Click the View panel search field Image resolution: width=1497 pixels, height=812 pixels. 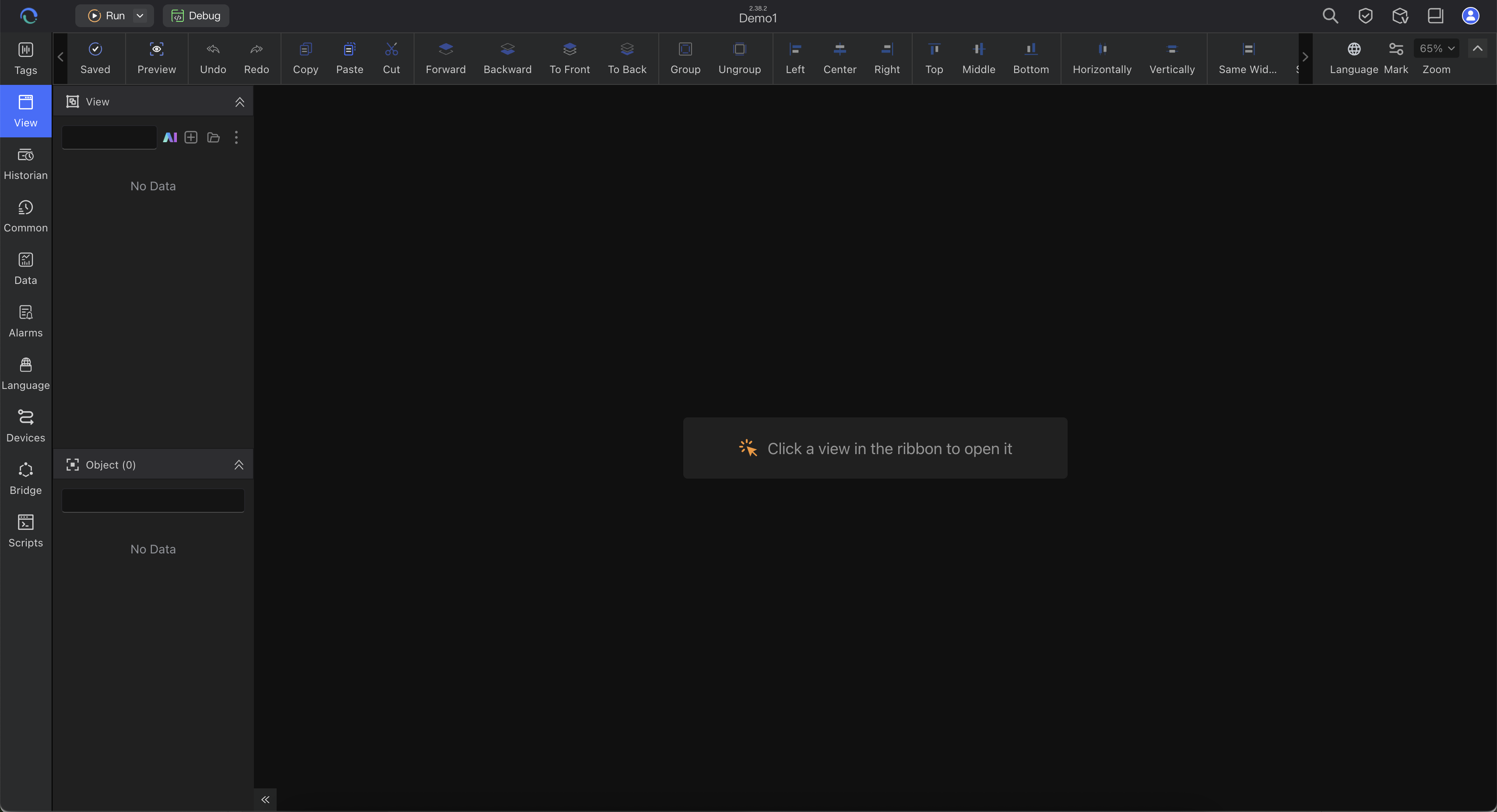point(109,138)
